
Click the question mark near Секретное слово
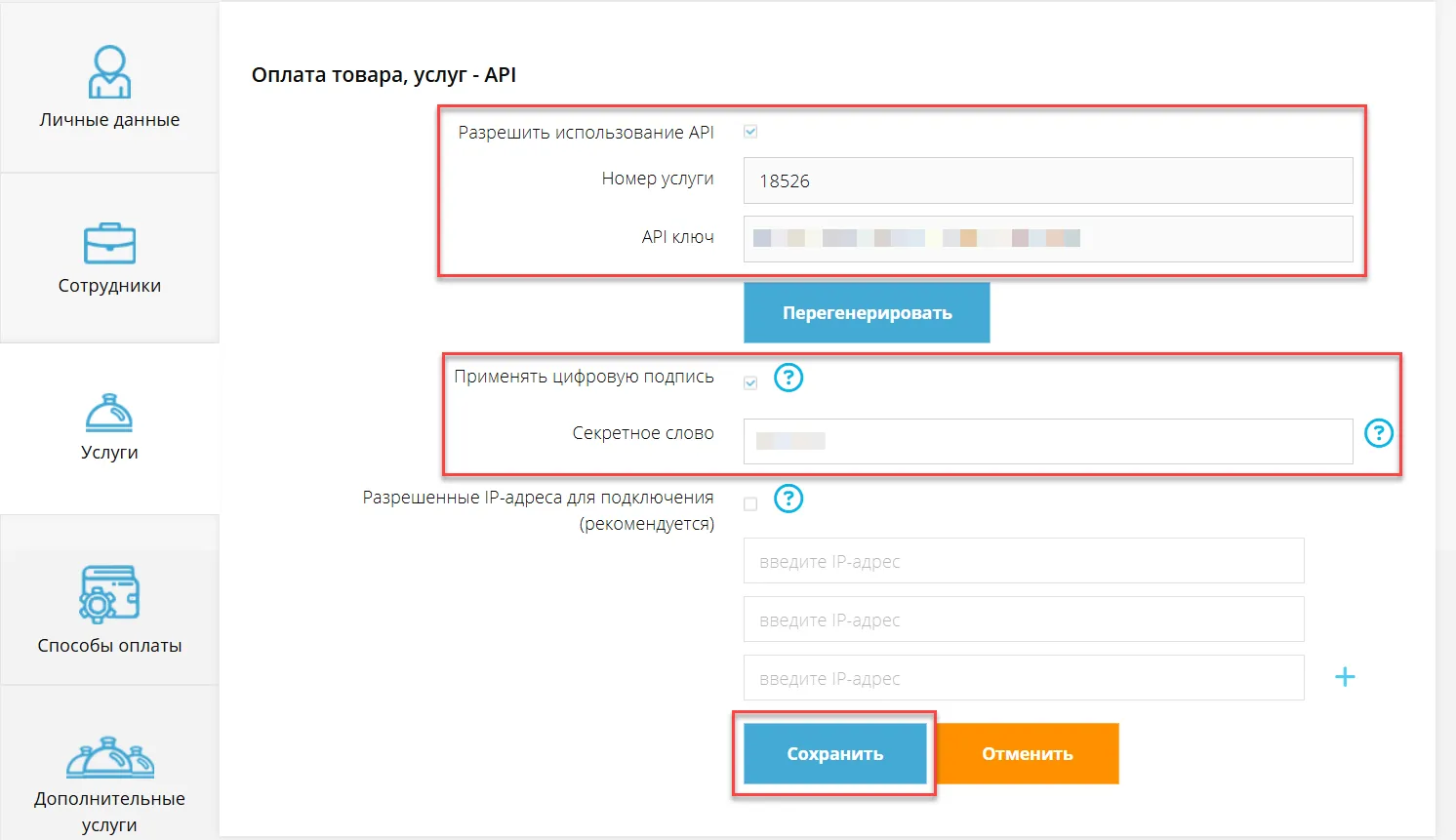point(1378,434)
